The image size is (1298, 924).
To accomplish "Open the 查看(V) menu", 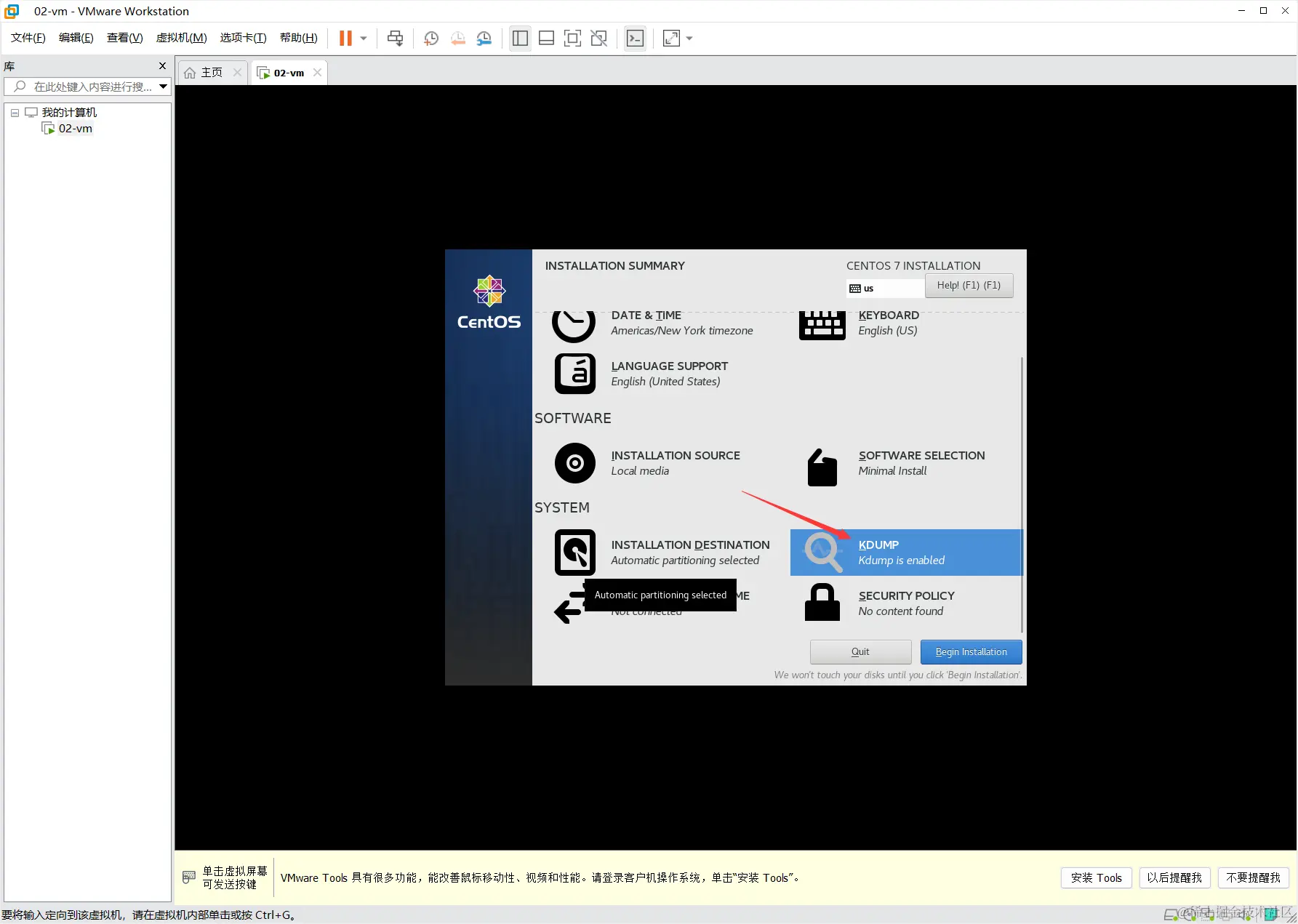I will pos(125,38).
